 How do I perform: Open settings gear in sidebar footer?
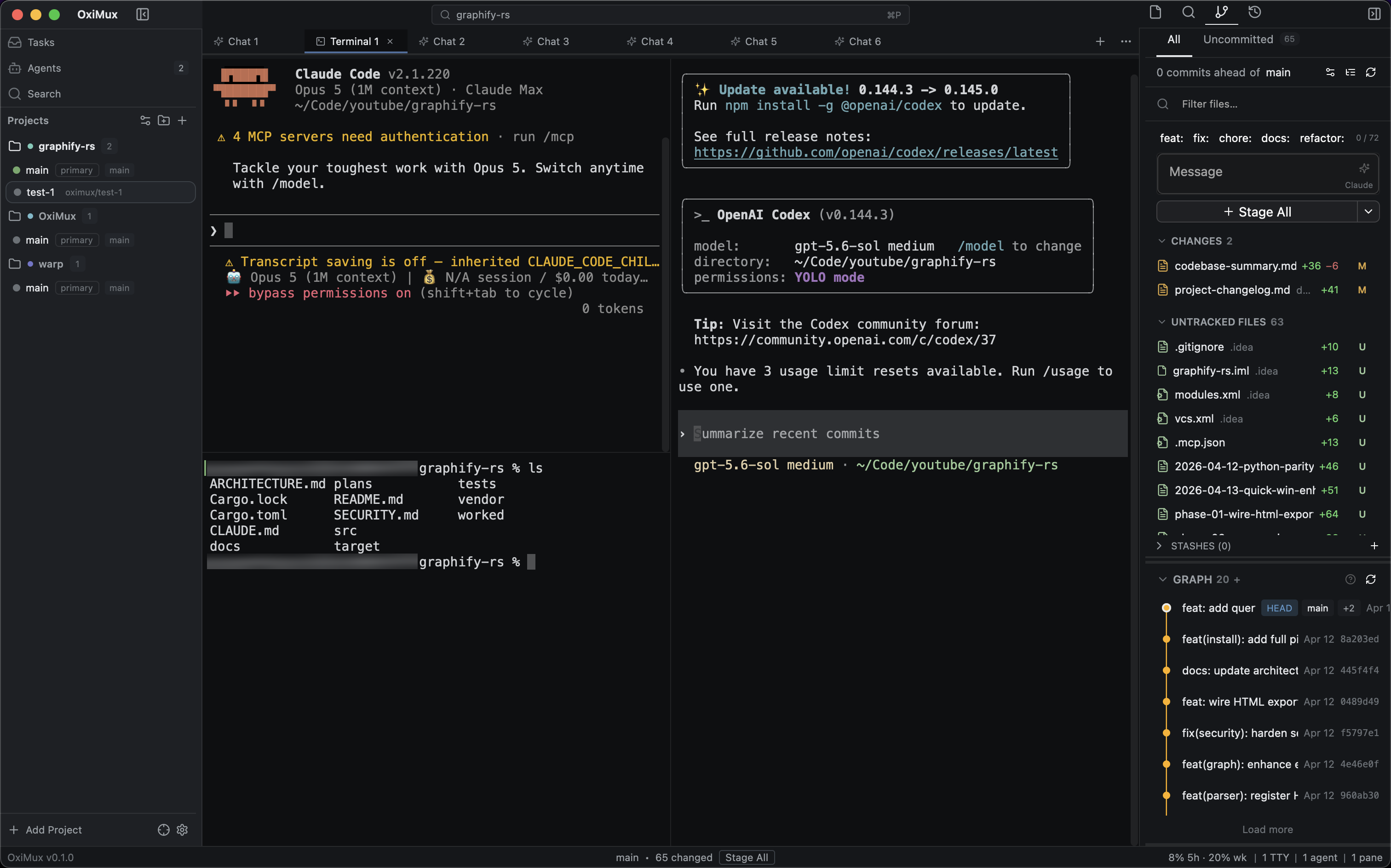pyautogui.click(x=182, y=829)
